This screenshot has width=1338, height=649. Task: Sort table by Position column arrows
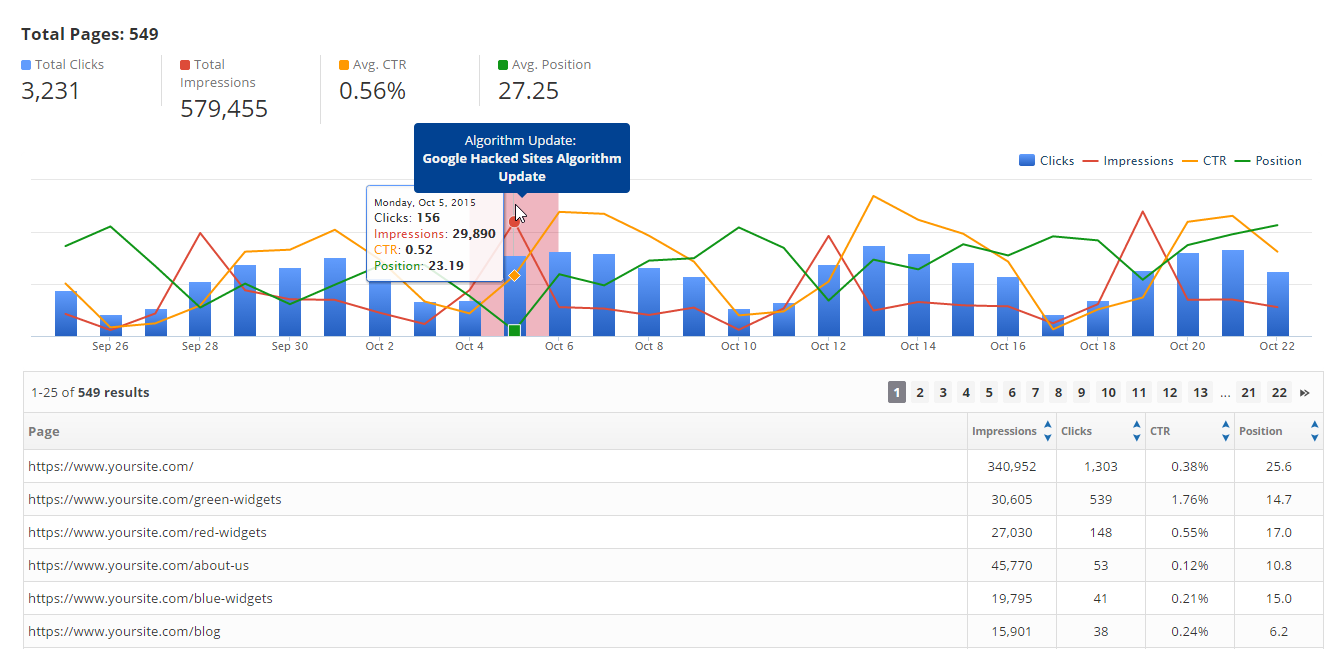[x=1314, y=431]
